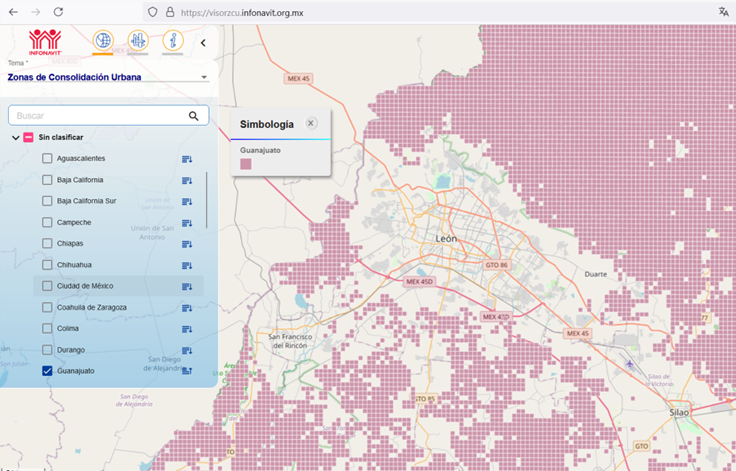Check the Baja California Sur checkbox
The width and height of the screenshot is (736, 471).
47,201
